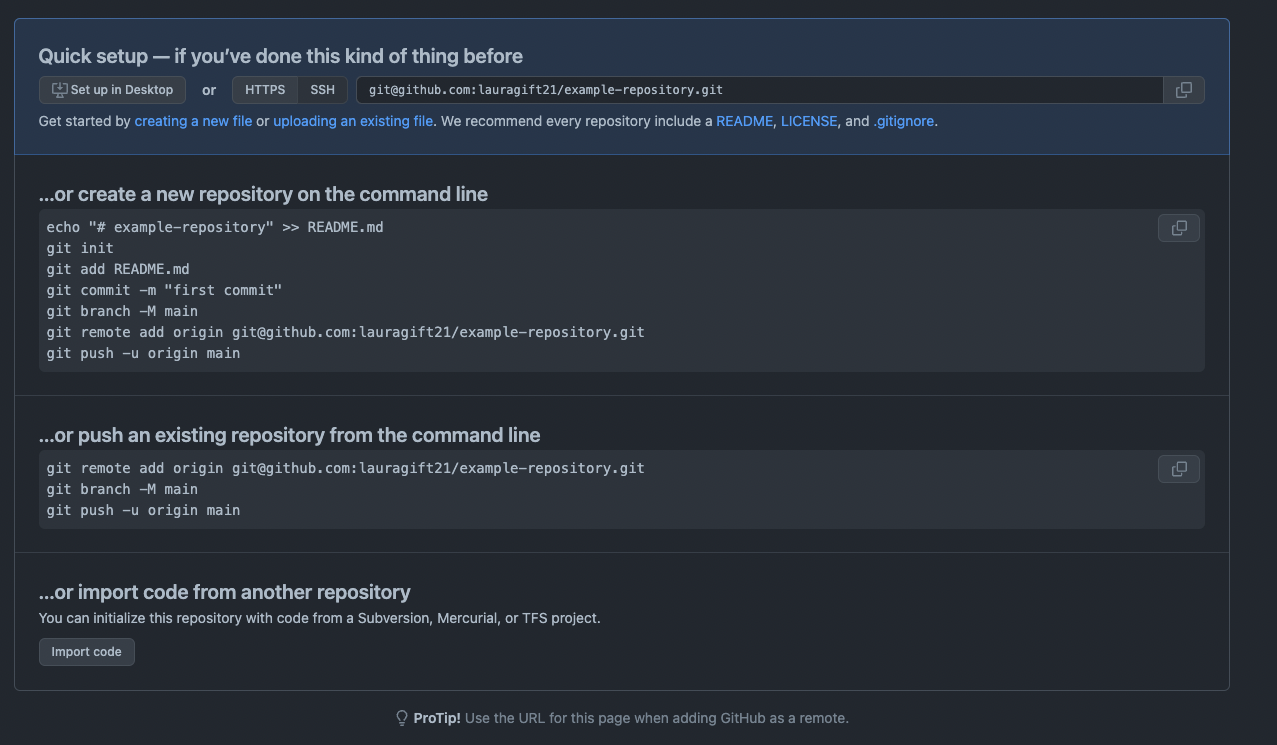Copy the push existing repository commands
This screenshot has height=745, width=1277.
1178,469
